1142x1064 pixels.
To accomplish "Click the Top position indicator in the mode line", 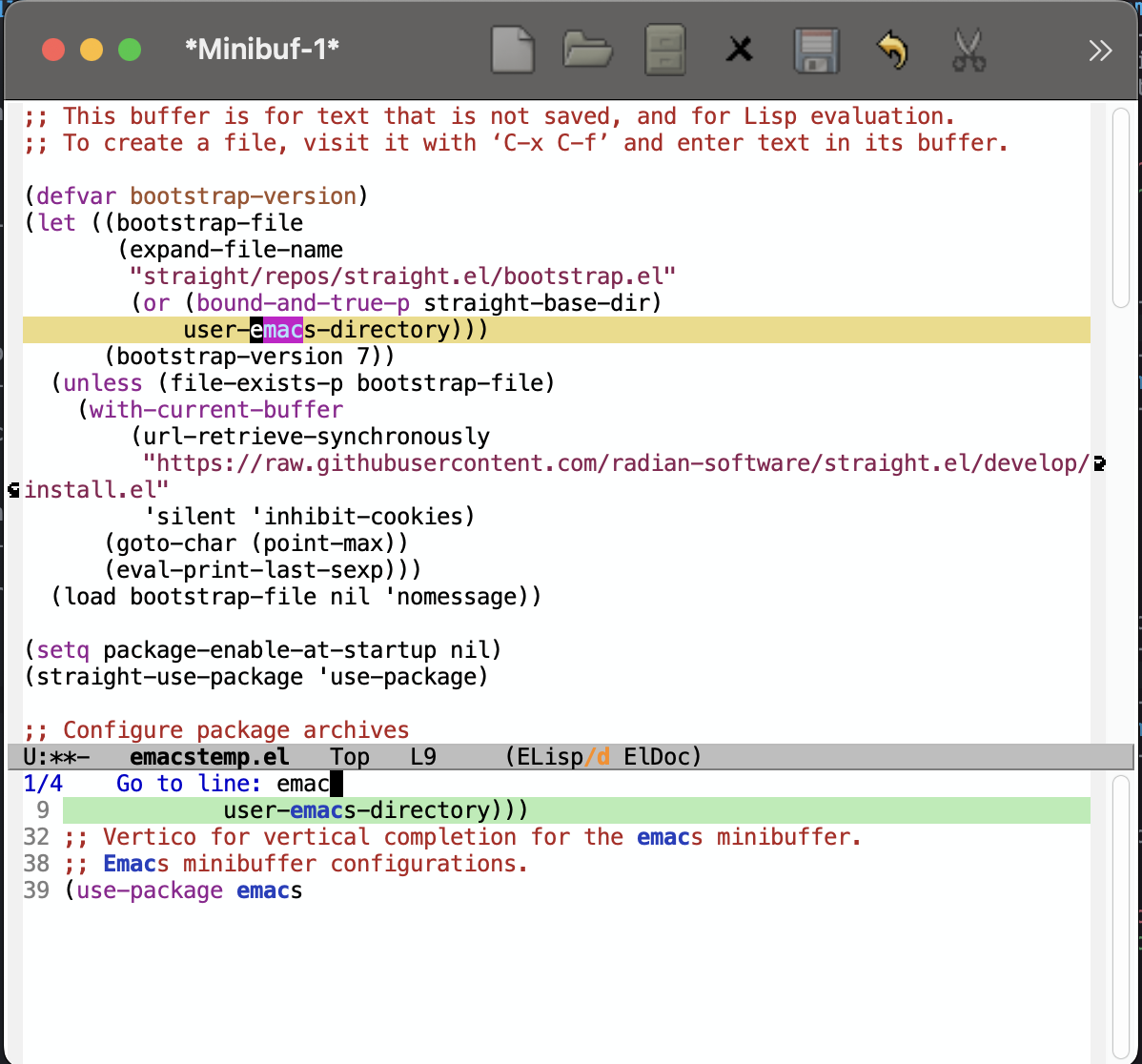I will point(350,757).
